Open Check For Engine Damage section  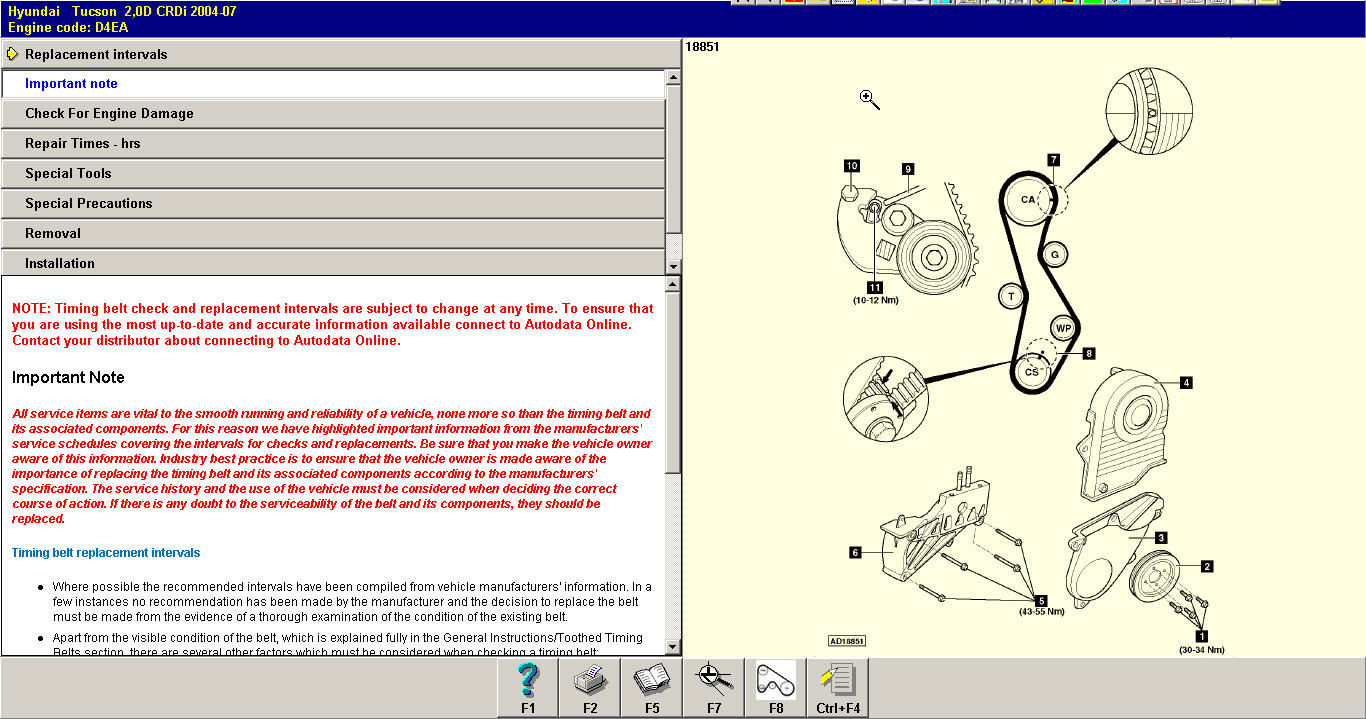(x=333, y=114)
